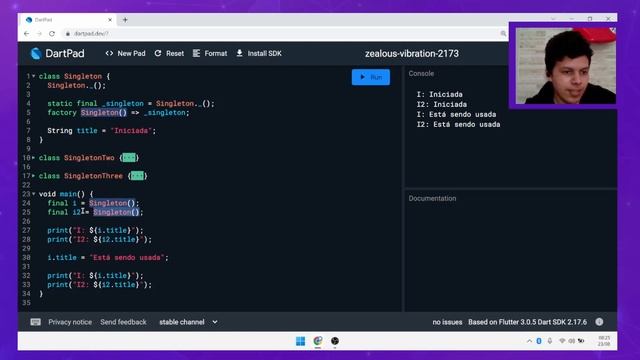Run the Dart program
Screen dimensions: 640x360
pyautogui.click(x=371, y=77)
